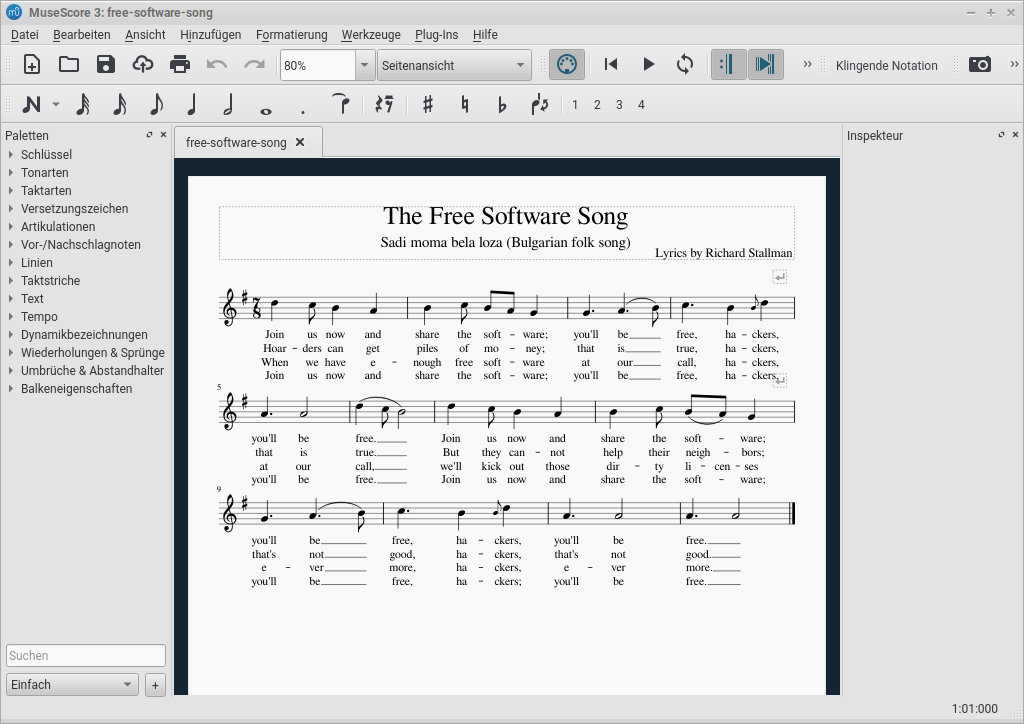Open the Einfach workspace dropdown
This screenshot has height=724, width=1024.
click(72, 685)
